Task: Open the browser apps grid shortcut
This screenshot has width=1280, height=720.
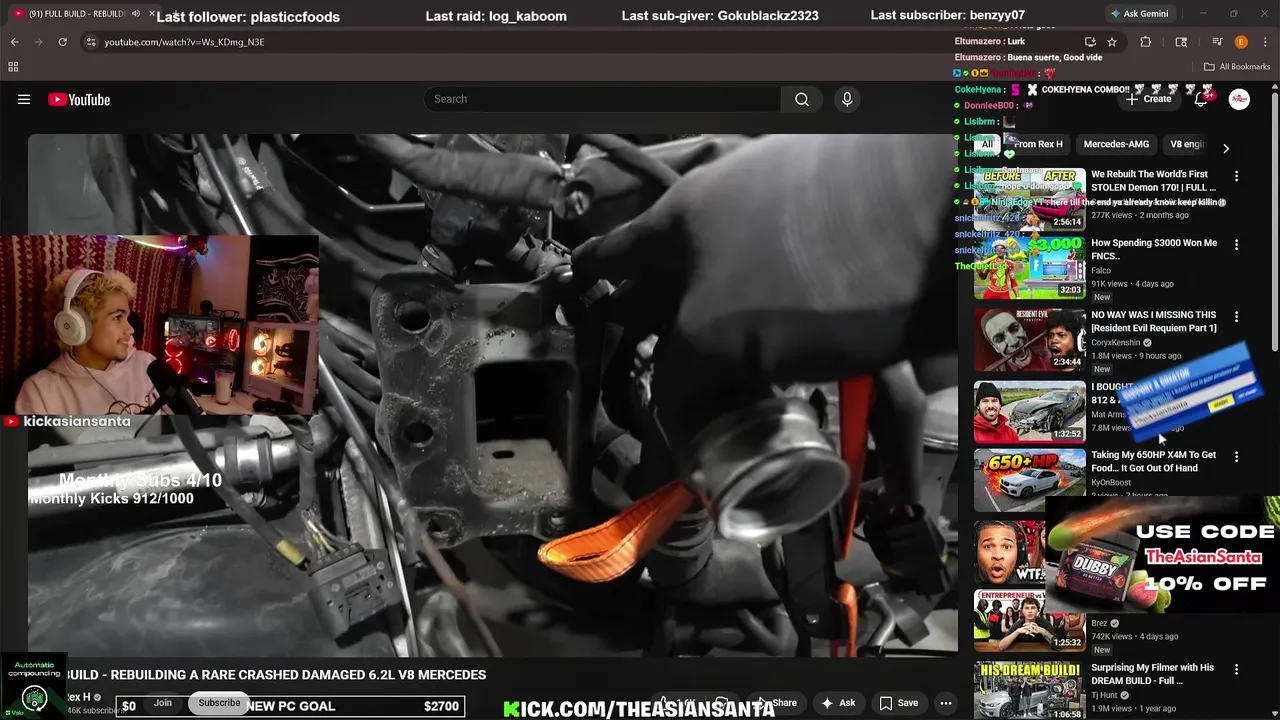Action: click(13, 67)
